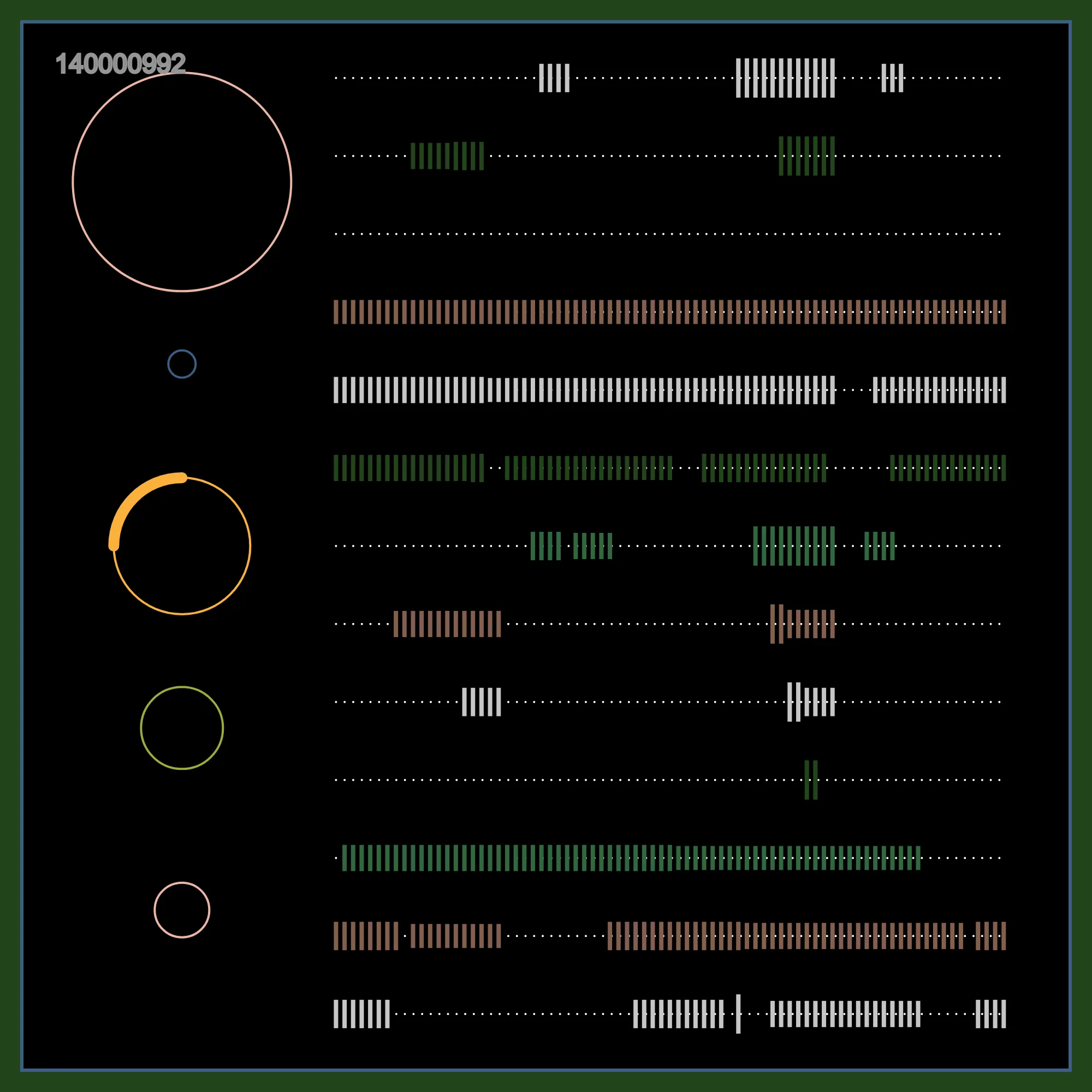
Task: Click the long medium-green bar row
Action: 631,858
